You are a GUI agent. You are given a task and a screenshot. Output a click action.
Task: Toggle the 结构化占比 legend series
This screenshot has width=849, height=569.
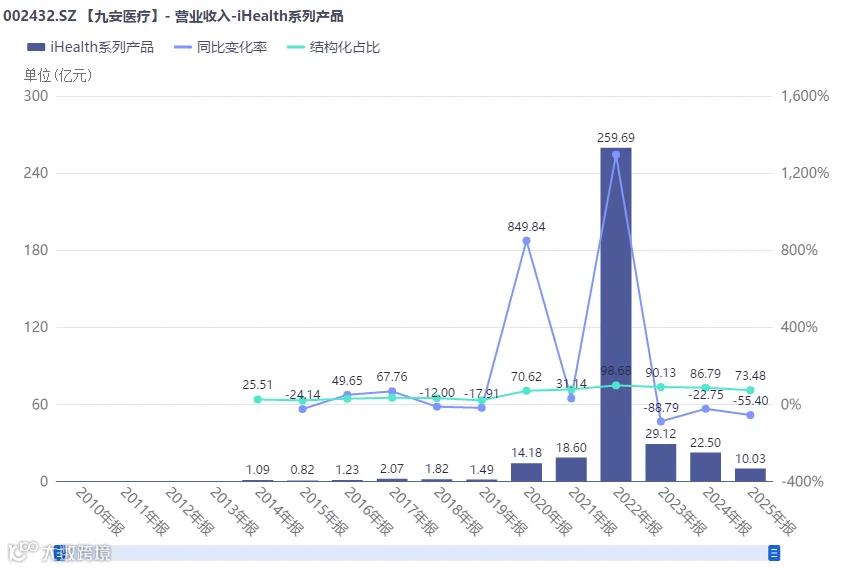334,47
